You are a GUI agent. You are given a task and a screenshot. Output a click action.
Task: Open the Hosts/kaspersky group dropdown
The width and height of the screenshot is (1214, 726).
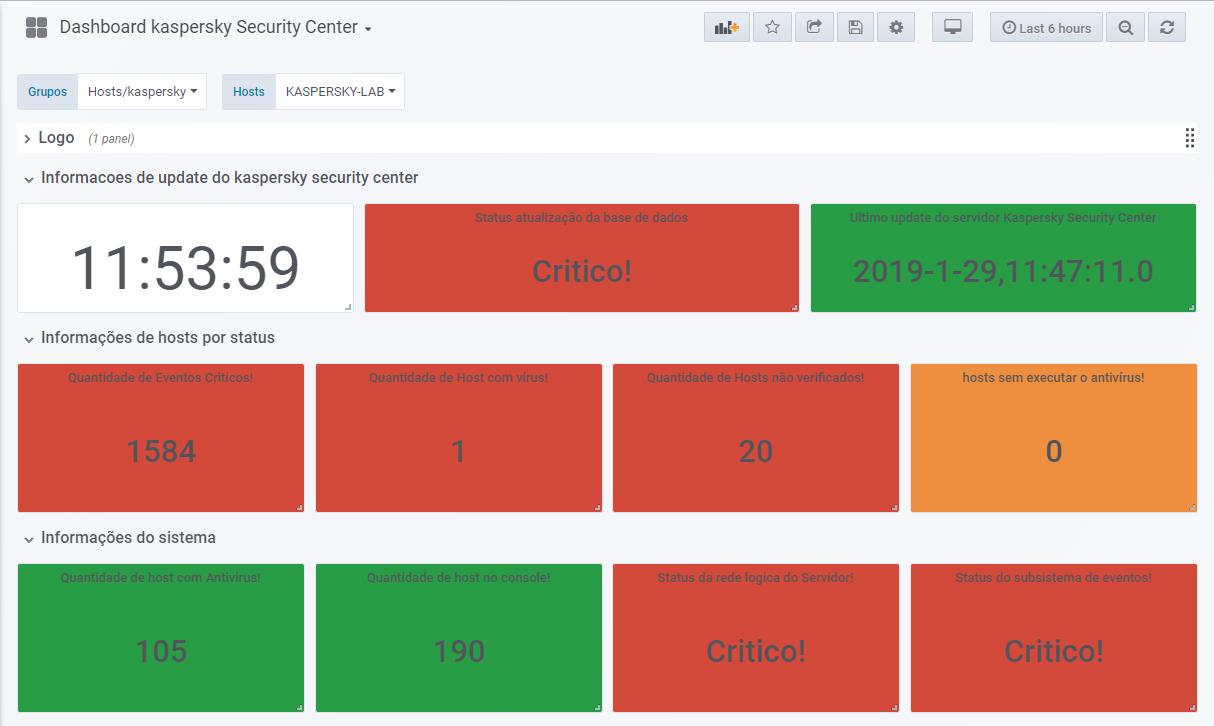tap(142, 91)
